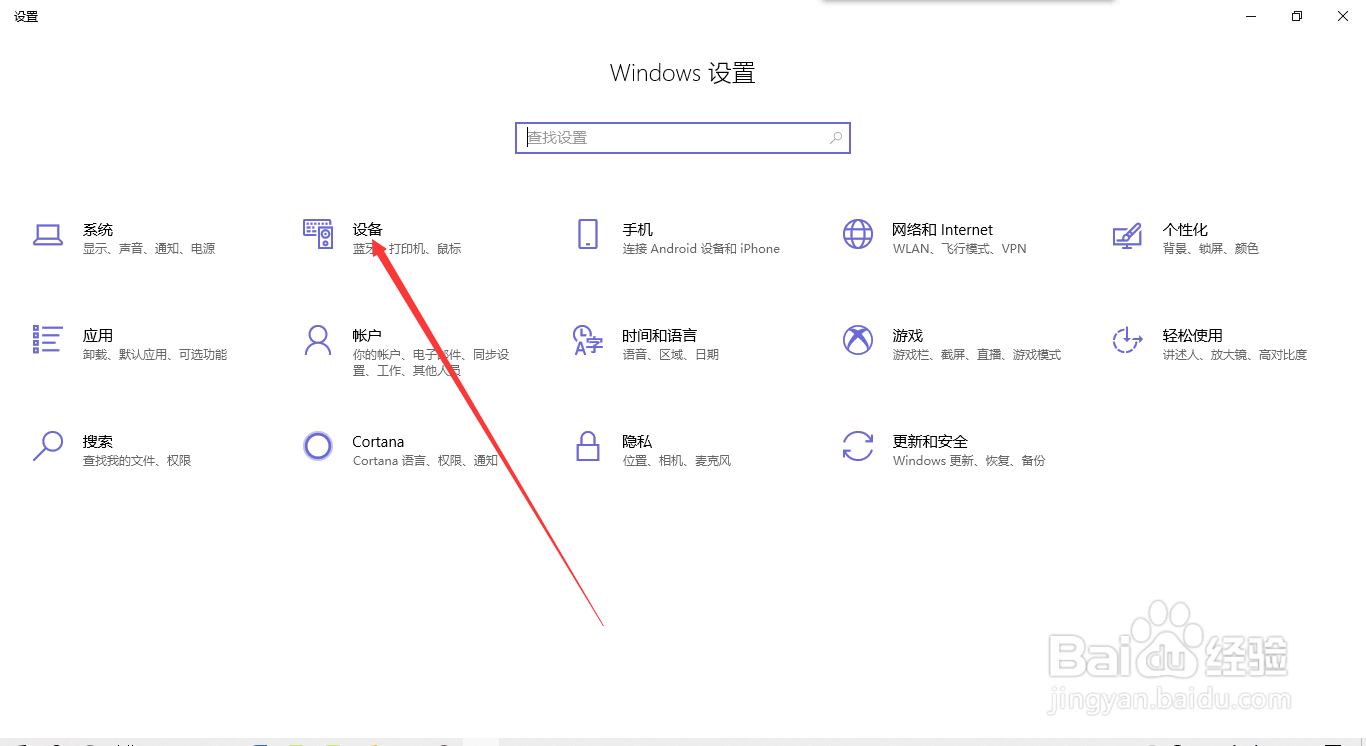This screenshot has width=1366, height=746.
Task: Click the 设备 keyboard and speaker icon
Action: [318, 235]
